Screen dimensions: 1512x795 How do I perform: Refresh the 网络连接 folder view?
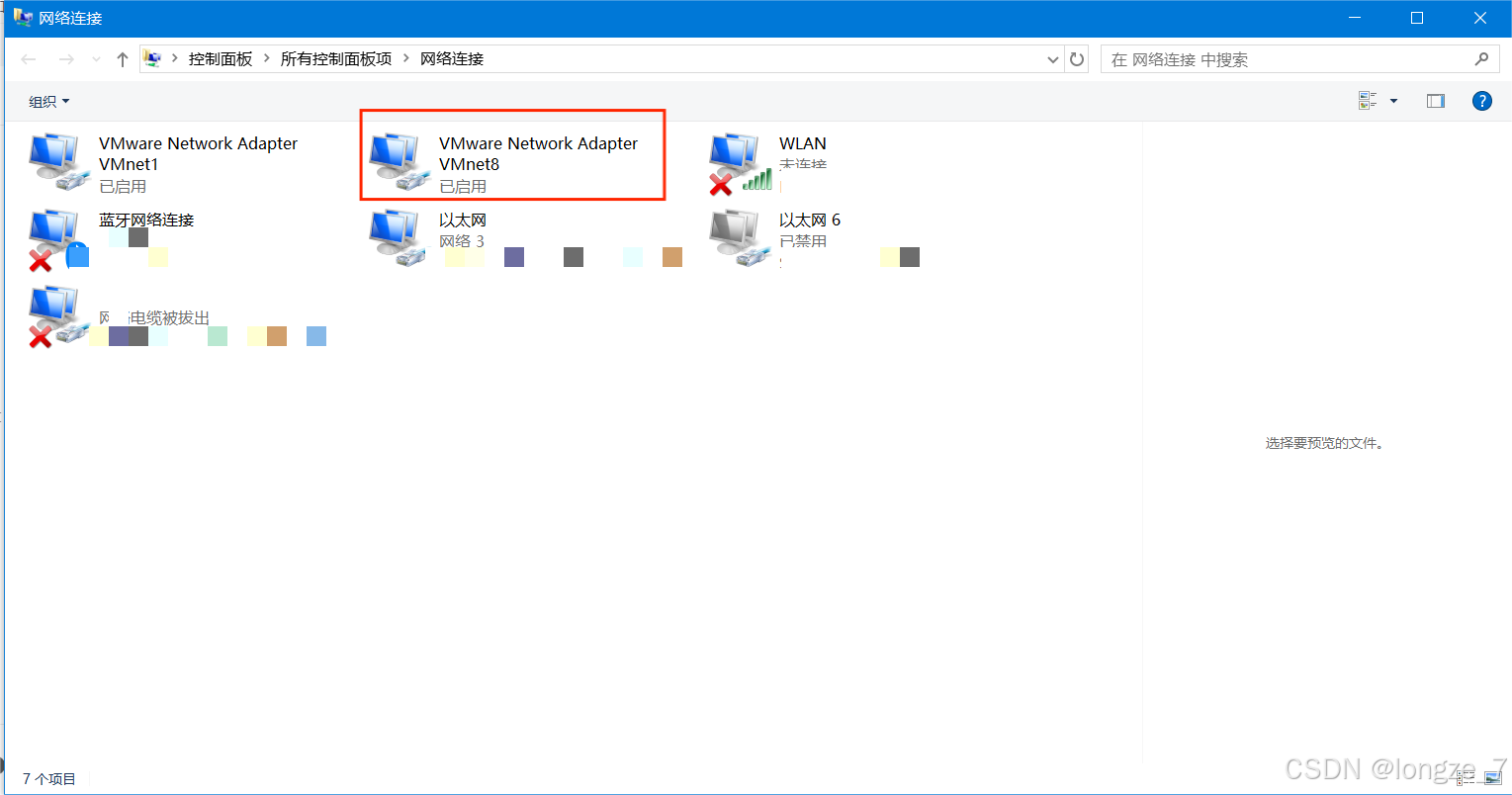click(x=1077, y=59)
